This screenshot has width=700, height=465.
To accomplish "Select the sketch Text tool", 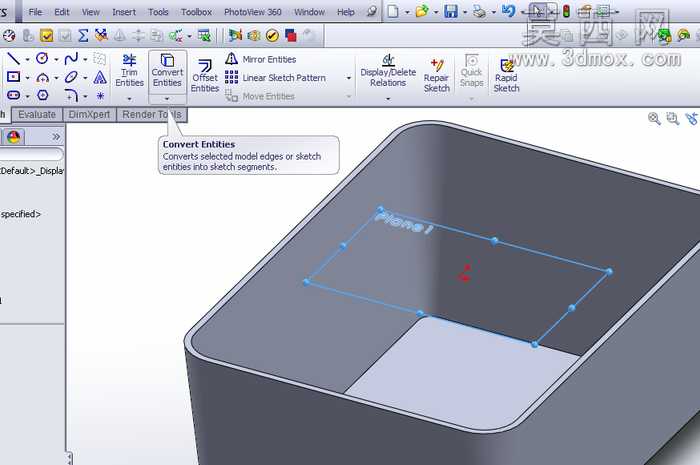I will tap(100, 78).
